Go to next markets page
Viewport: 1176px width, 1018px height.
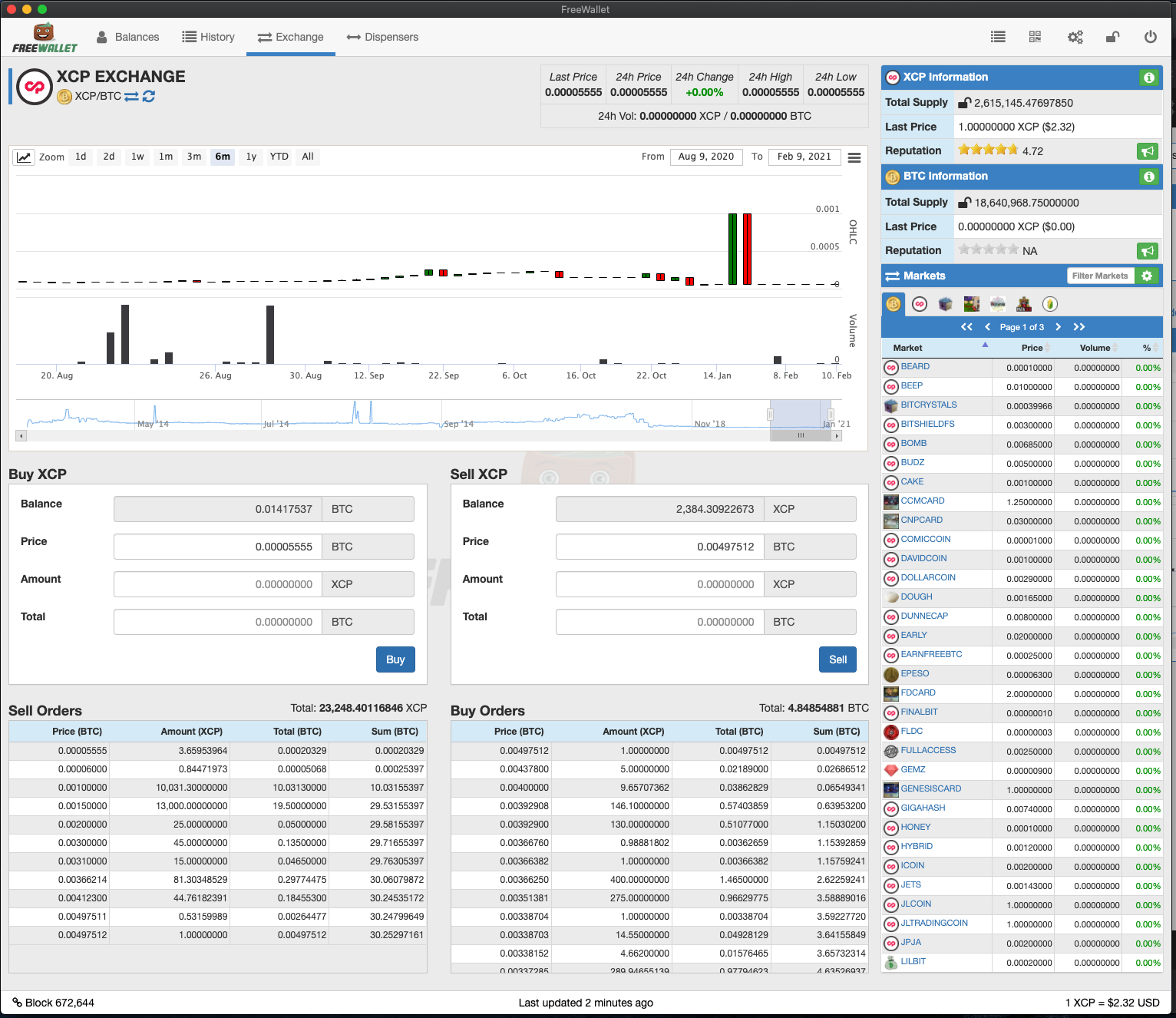(1058, 327)
